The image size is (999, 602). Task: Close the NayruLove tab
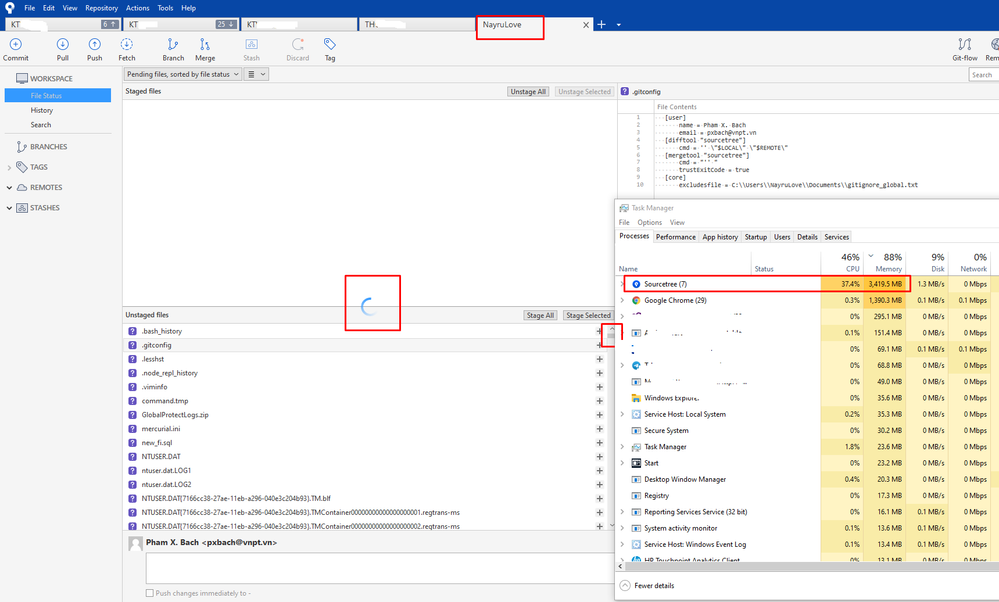click(x=586, y=25)
